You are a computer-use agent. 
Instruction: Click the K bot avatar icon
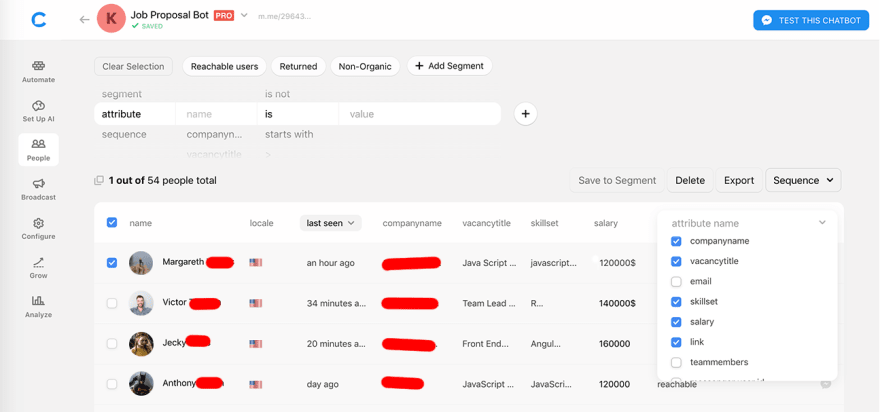[x=111, y=19]
